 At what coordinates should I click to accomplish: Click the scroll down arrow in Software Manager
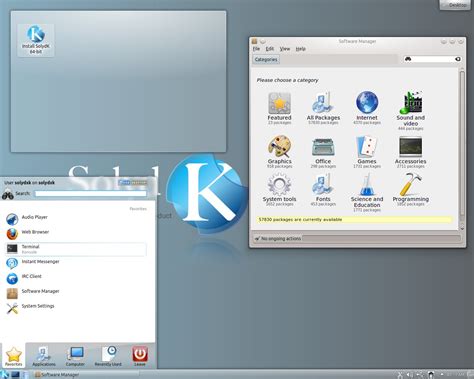click(462, 228)
